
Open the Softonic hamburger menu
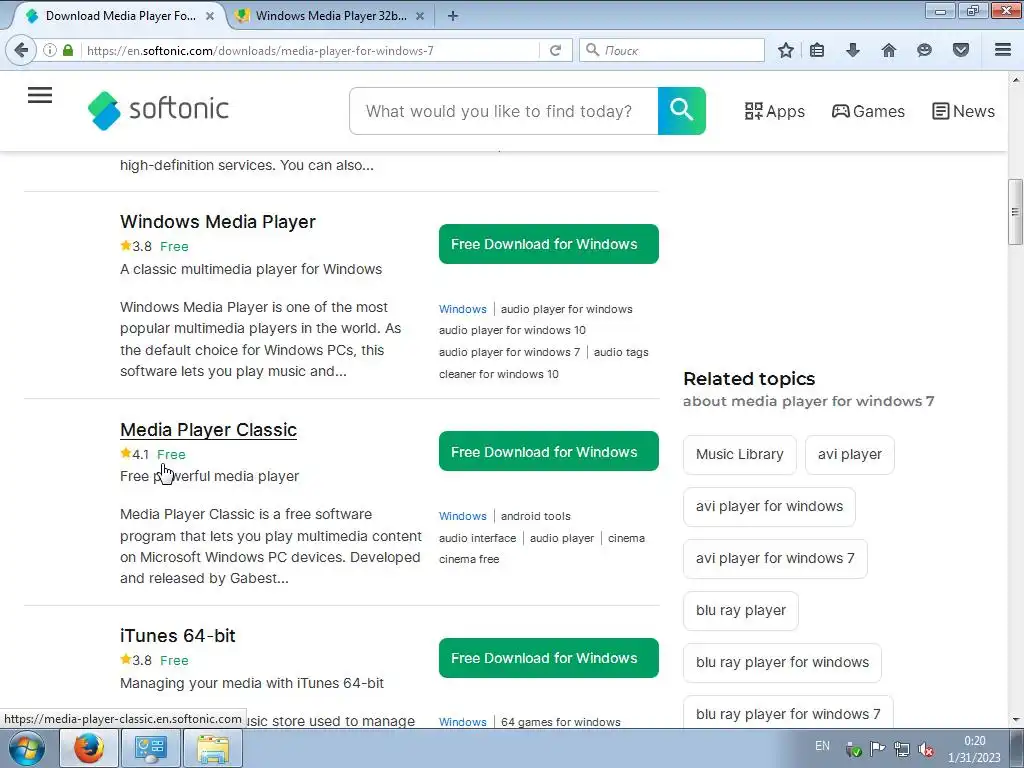pos(40,95)
